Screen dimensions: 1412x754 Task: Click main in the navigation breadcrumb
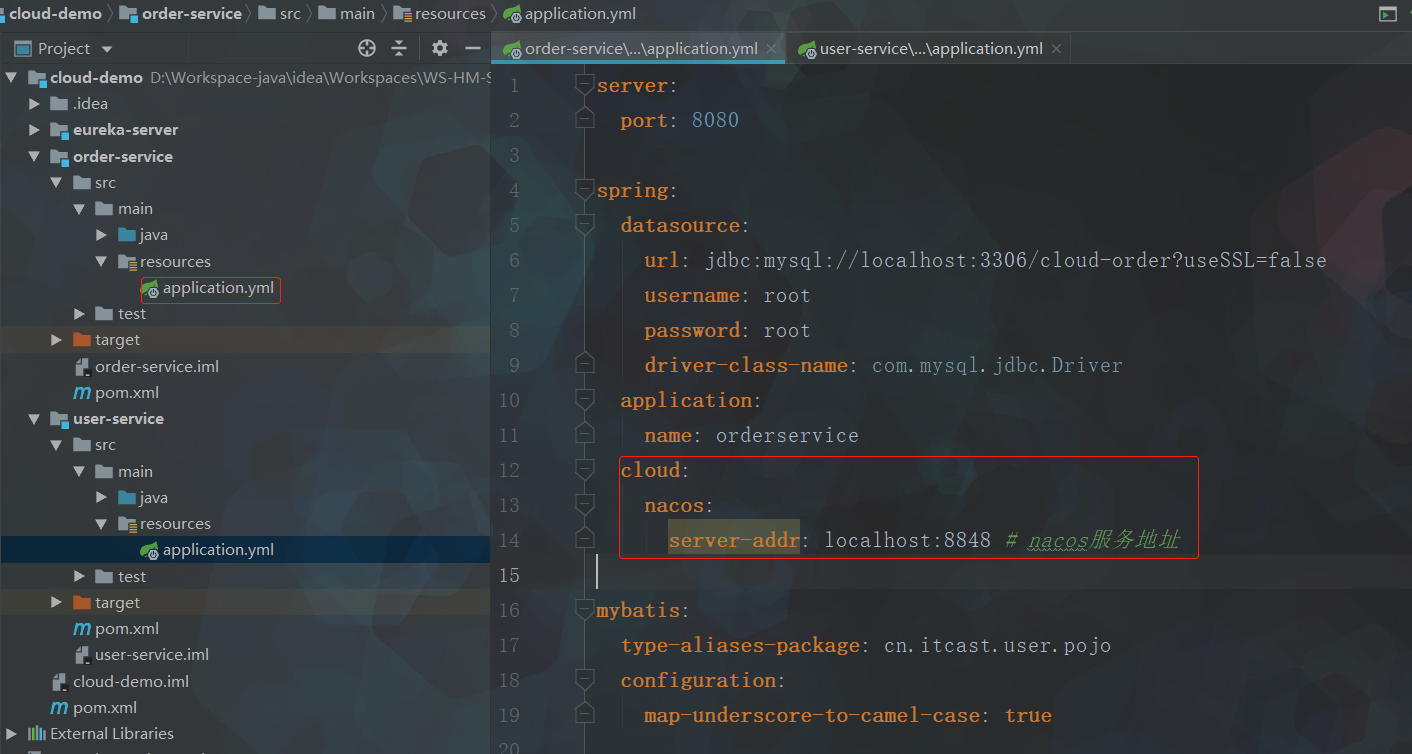[357, 14]
